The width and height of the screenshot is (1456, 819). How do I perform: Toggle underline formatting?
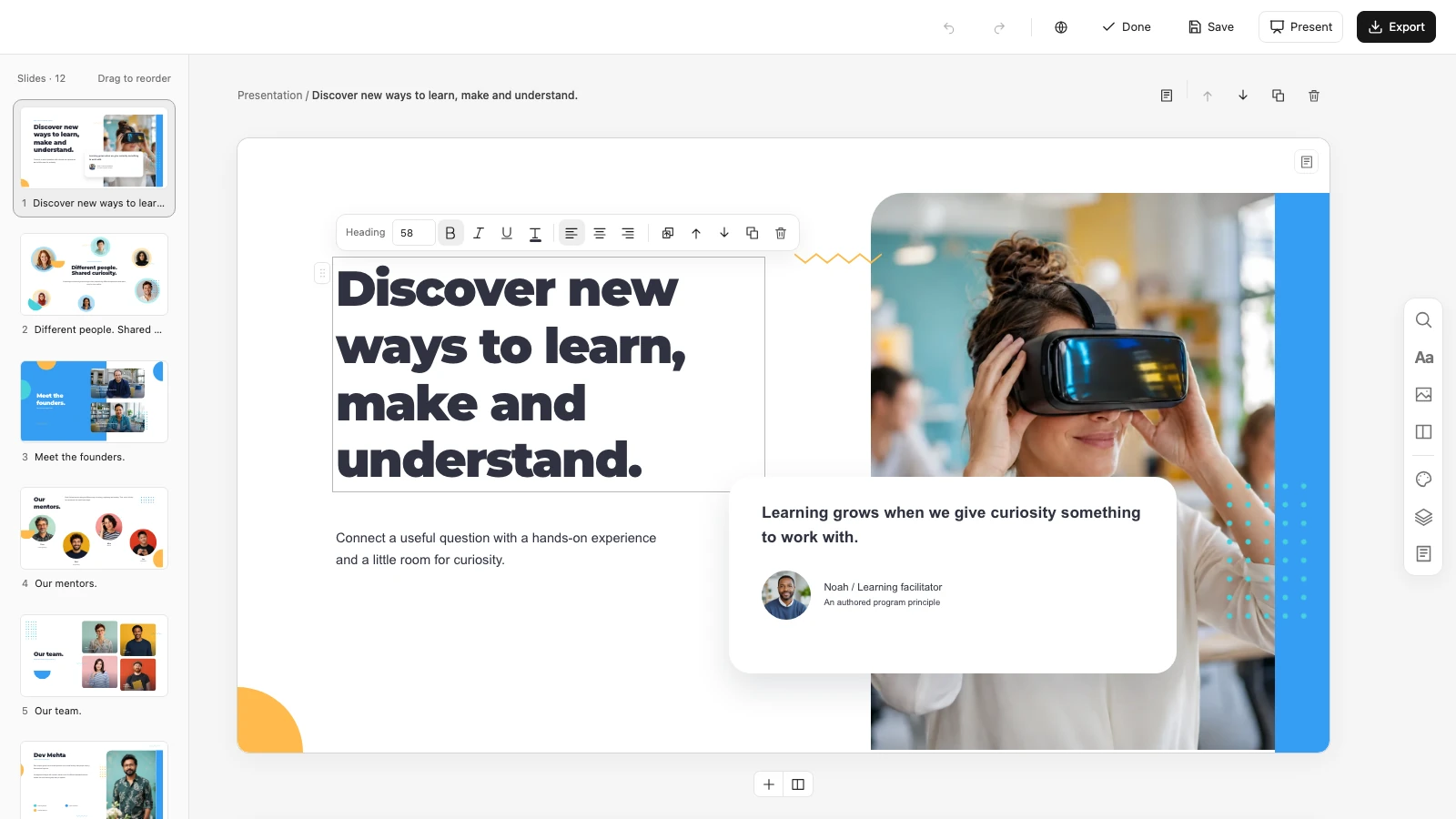click(x=507, y=233)
